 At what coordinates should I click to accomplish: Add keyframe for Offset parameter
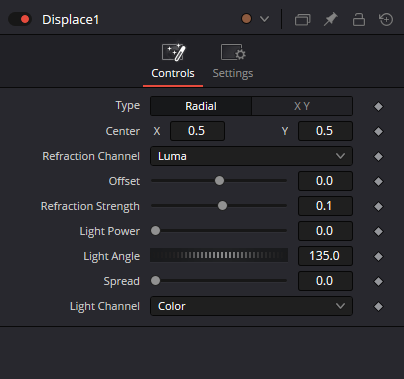click(x=378, y=182)
